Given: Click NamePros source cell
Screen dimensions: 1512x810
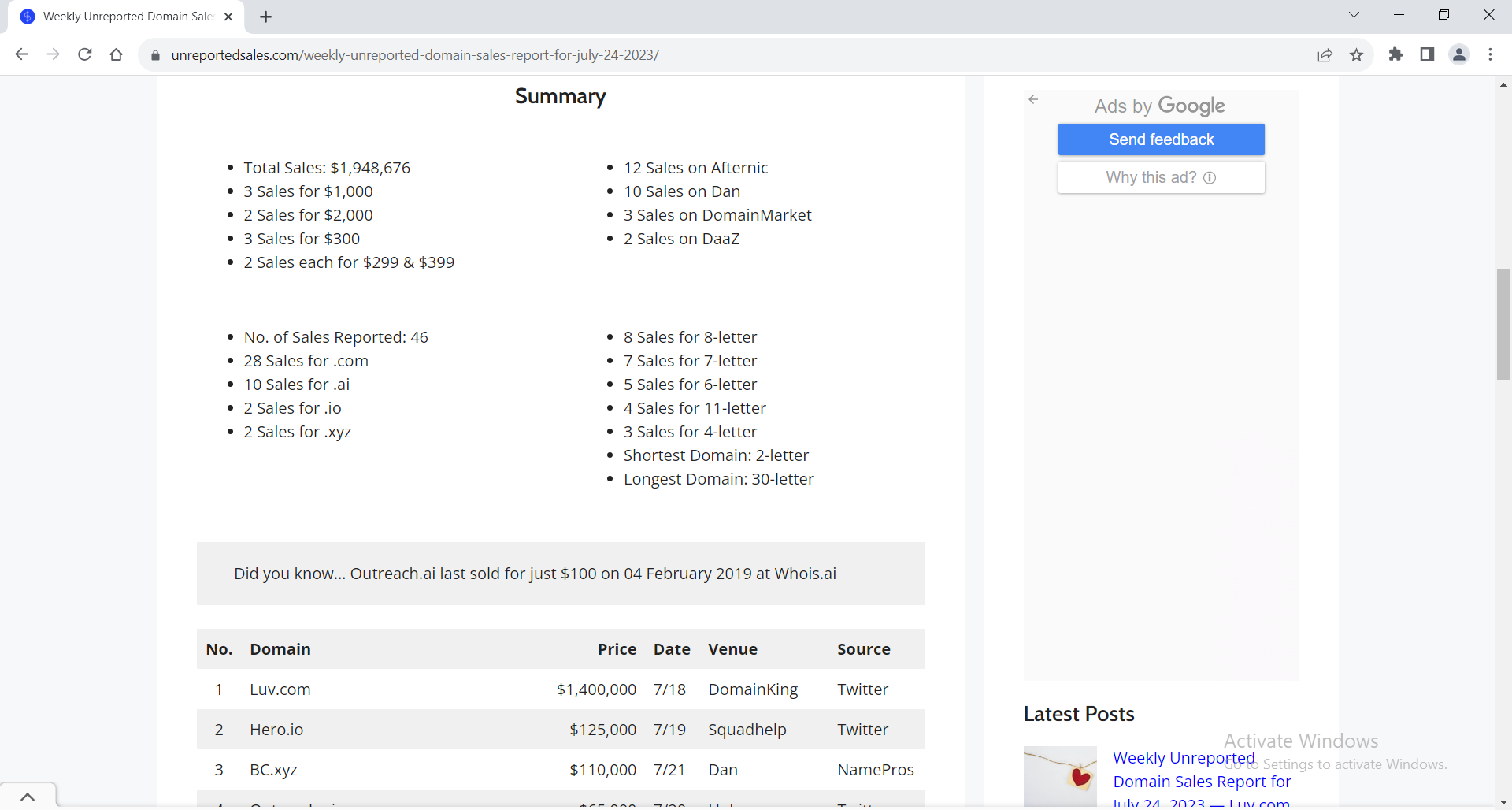Looking at the screenshot, I should [x=876, y=770].
